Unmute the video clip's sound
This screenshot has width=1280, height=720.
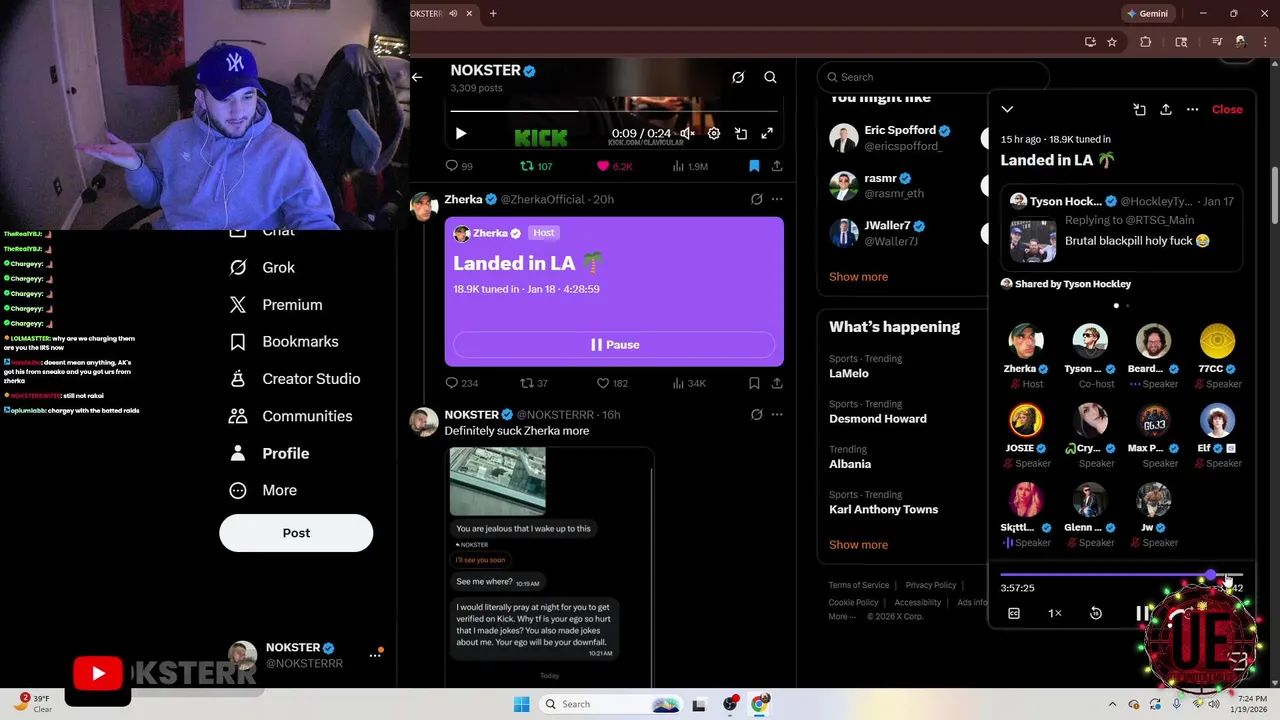[687, 133]
